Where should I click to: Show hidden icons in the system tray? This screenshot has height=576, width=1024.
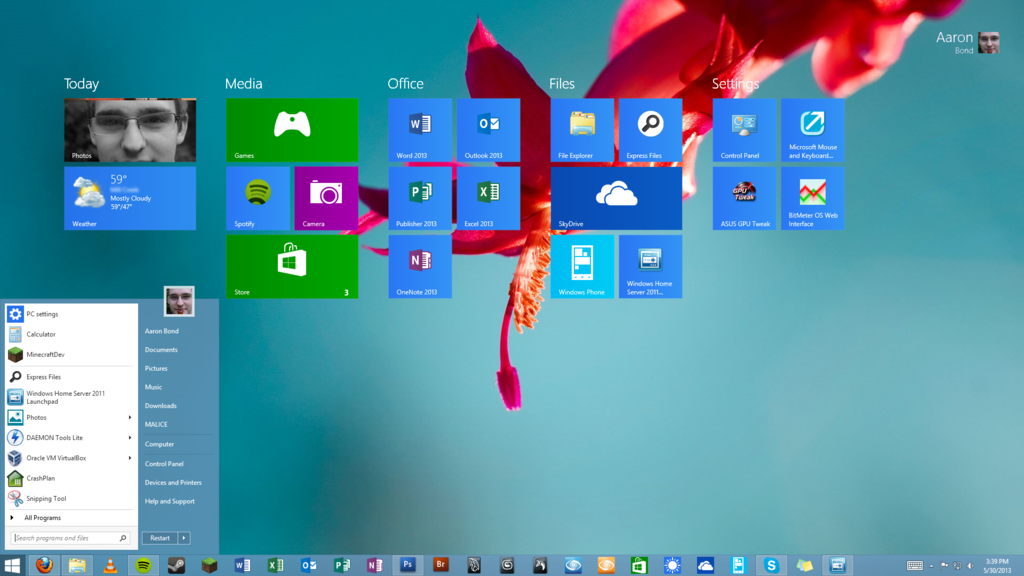click(931, 566)
